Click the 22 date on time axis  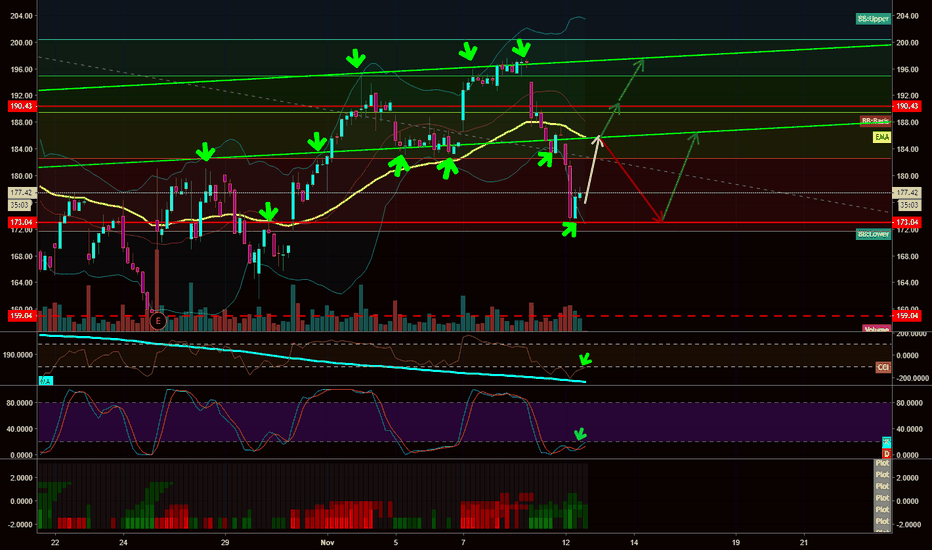55,542
